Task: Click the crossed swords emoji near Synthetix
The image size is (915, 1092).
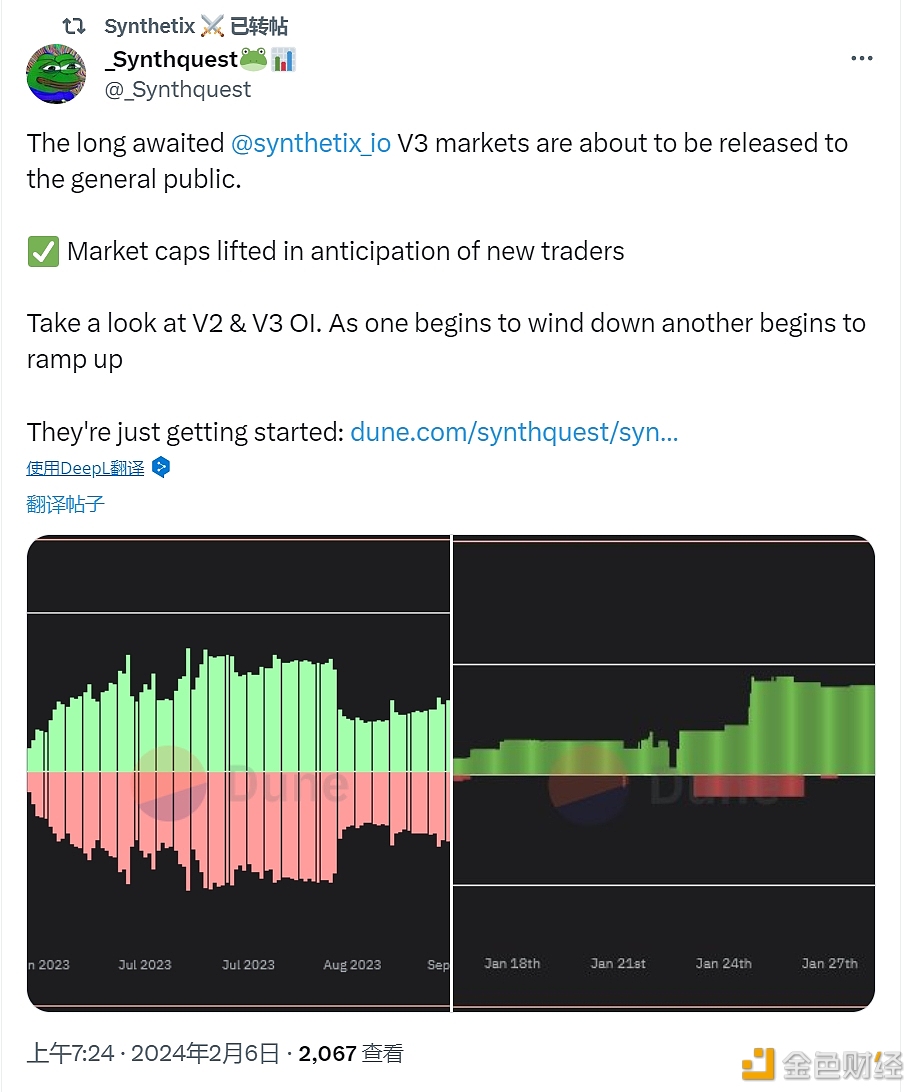Action: [x=212, y=26]
